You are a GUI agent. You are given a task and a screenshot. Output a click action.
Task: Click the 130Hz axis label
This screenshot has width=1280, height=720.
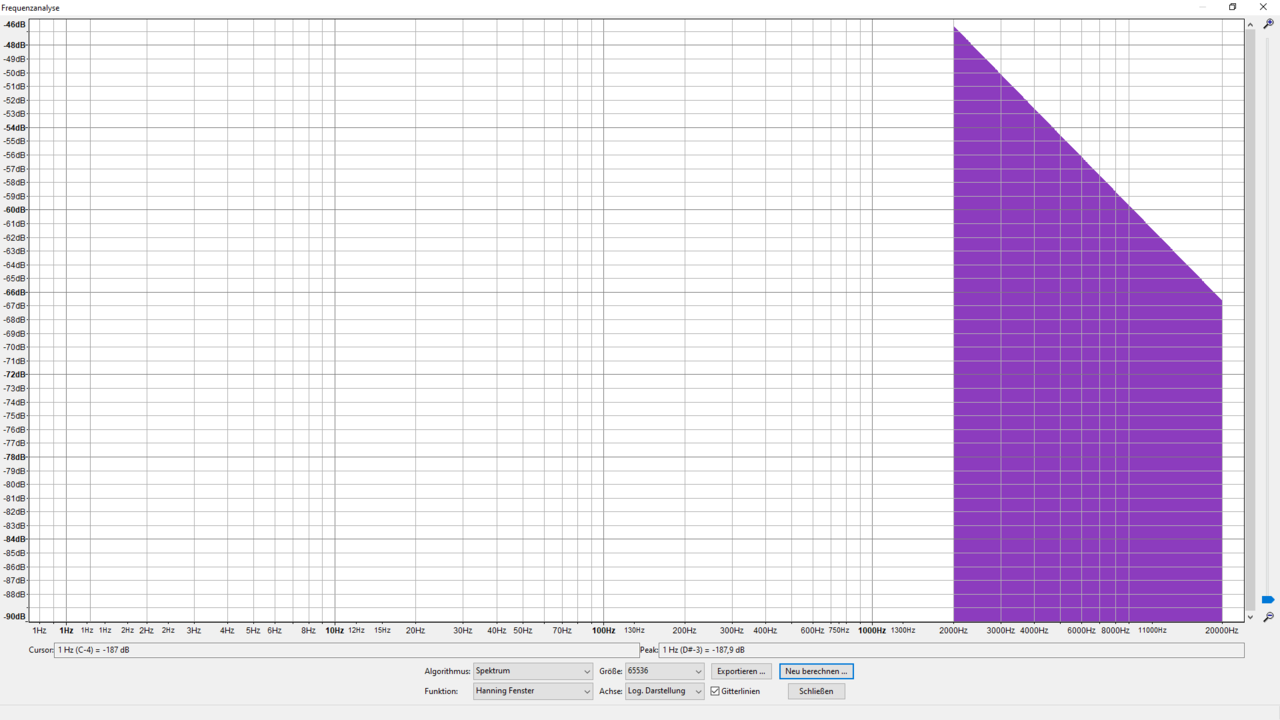tap(634, 630)
